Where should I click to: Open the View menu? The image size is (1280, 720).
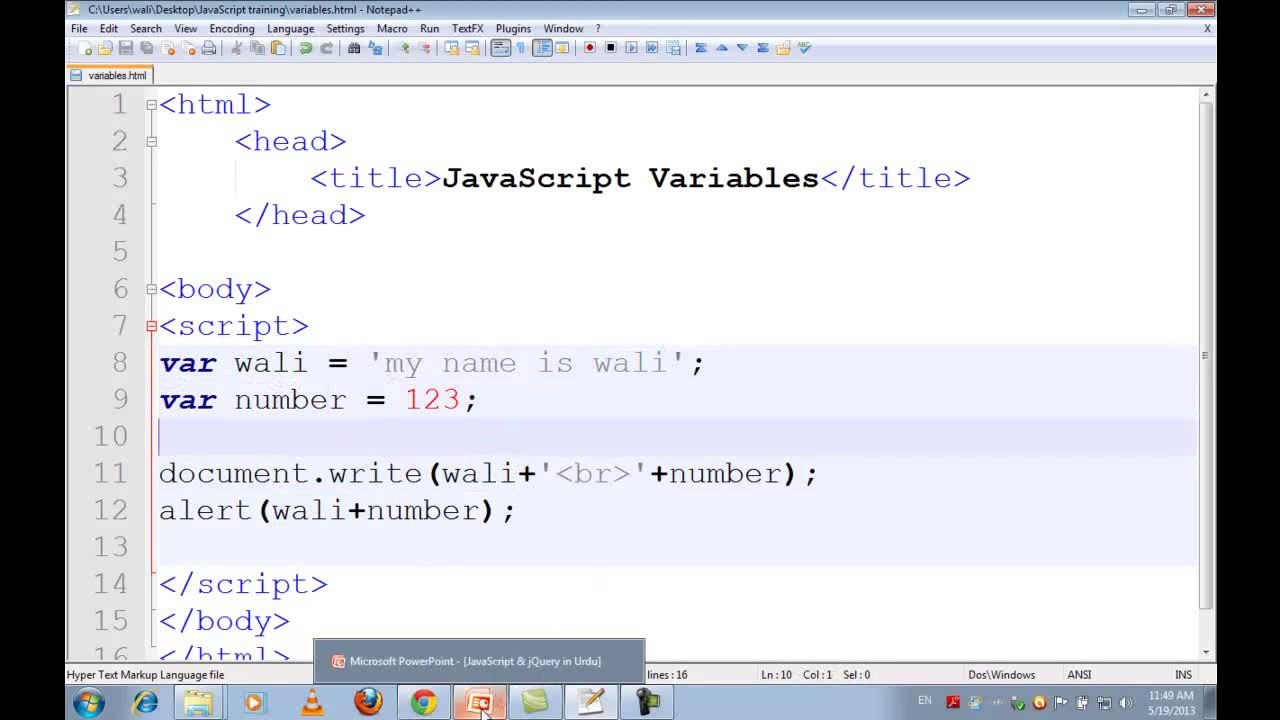tap(186, 29)
